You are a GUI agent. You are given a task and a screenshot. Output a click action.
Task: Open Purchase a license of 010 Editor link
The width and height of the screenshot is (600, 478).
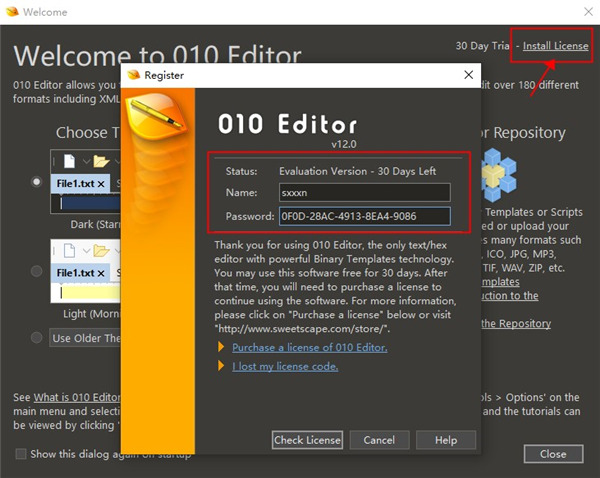pyautogui.click(x=310, y=347)
